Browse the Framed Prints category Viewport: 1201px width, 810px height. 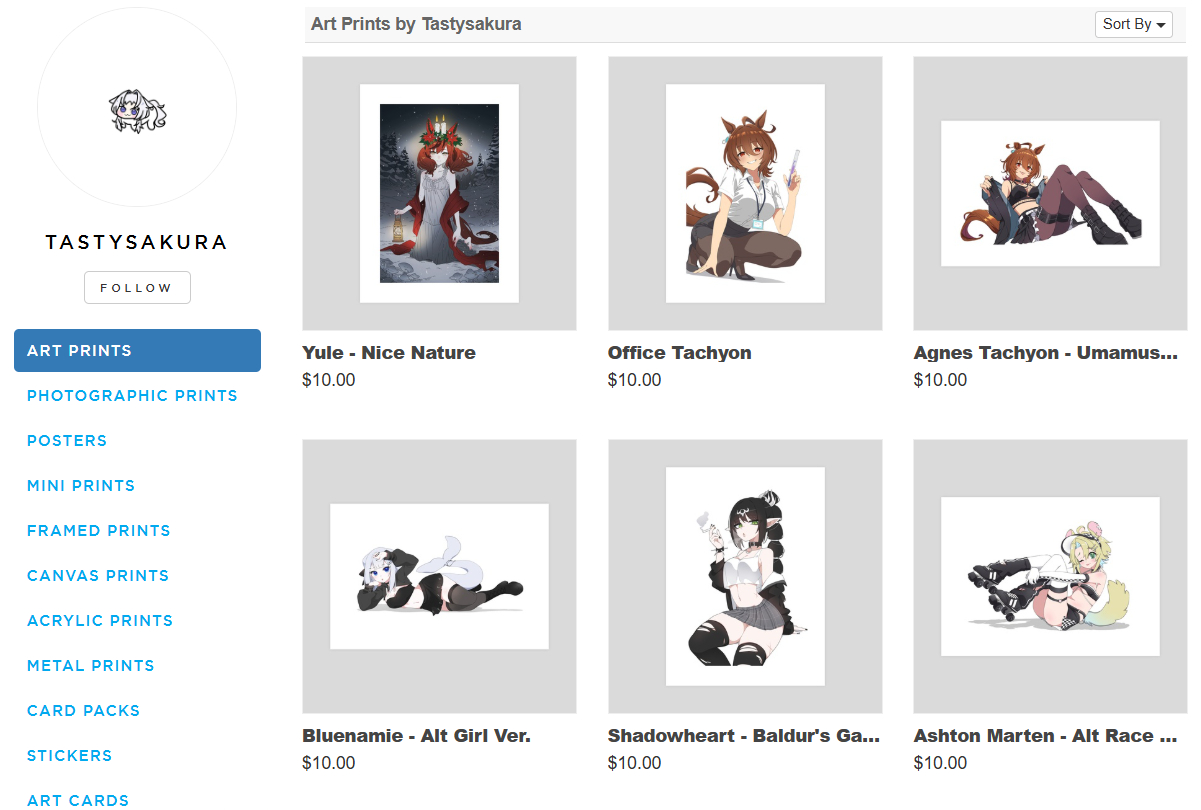pos(99,531)
